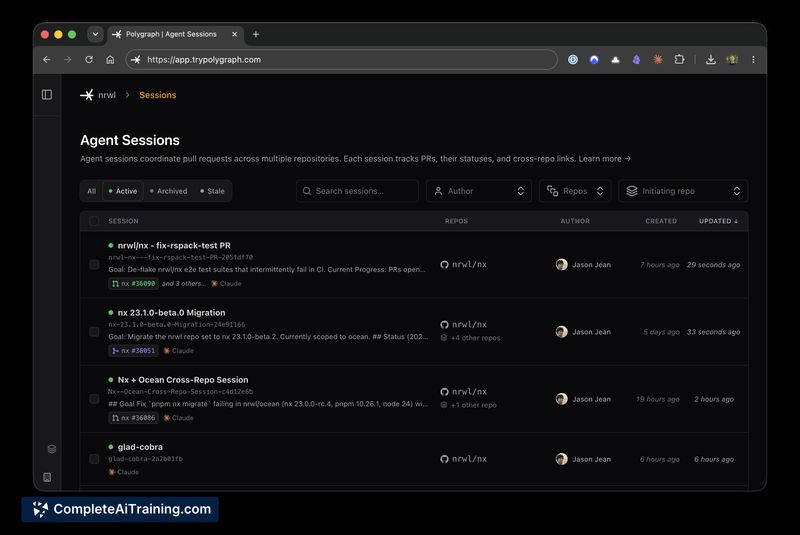This screenshot has height=535, width=800.
Task: Open the nrwl/nx - fix-rspack-test PR session
Action: [x=174, y=246]
